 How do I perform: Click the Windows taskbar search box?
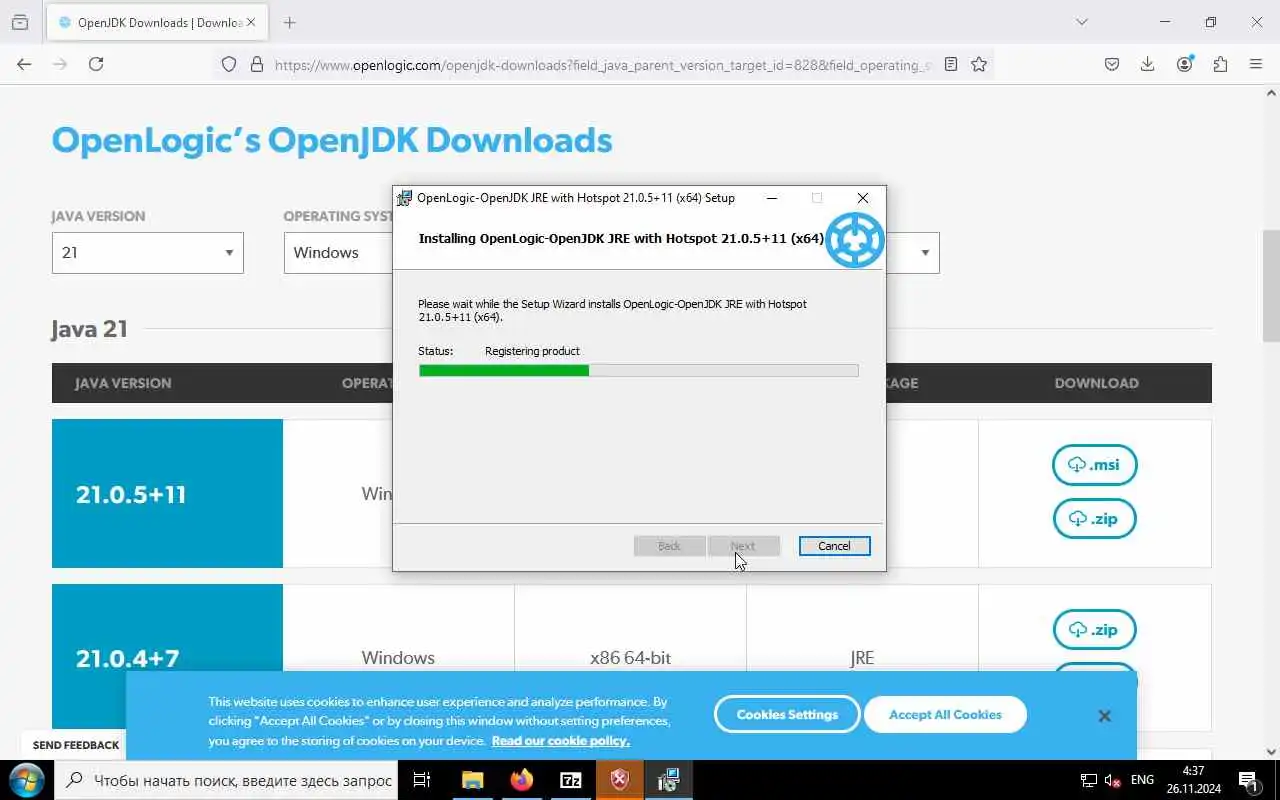point(225,780)
